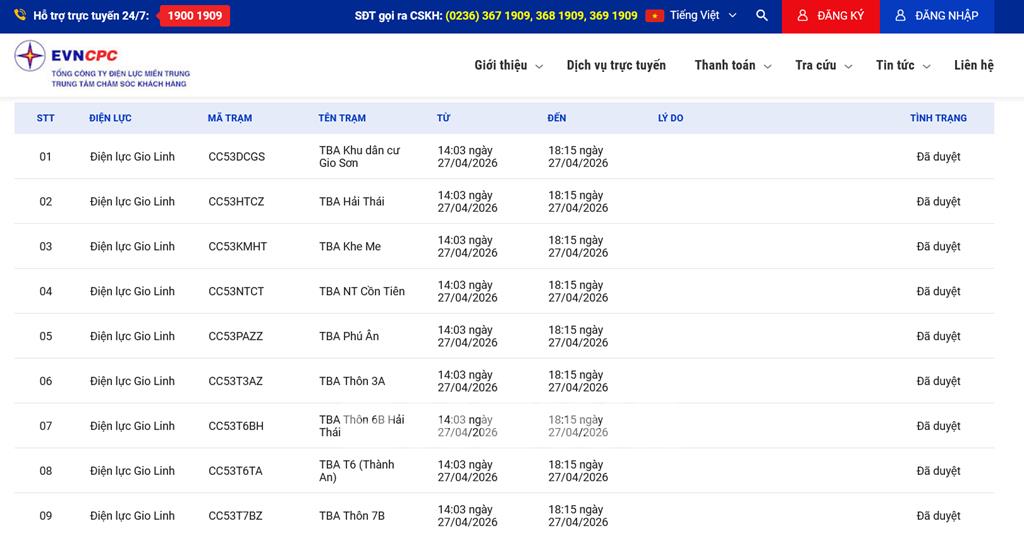Click the TÌNH TRẠNG column header

click(x=938, y=118)
